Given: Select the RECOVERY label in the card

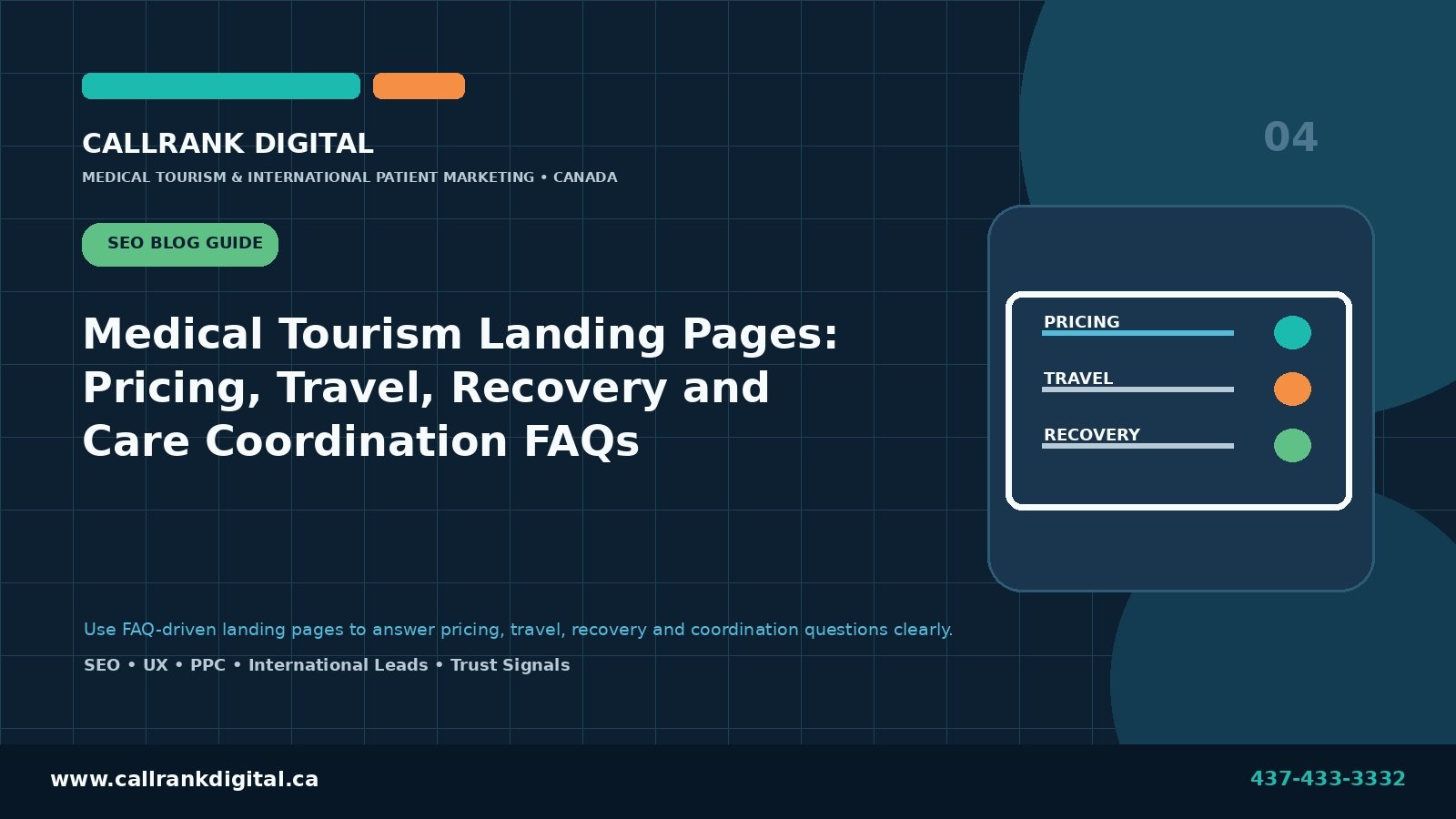Looking at the screenshot, I should pyautogui.click(x=1091, y=435).
